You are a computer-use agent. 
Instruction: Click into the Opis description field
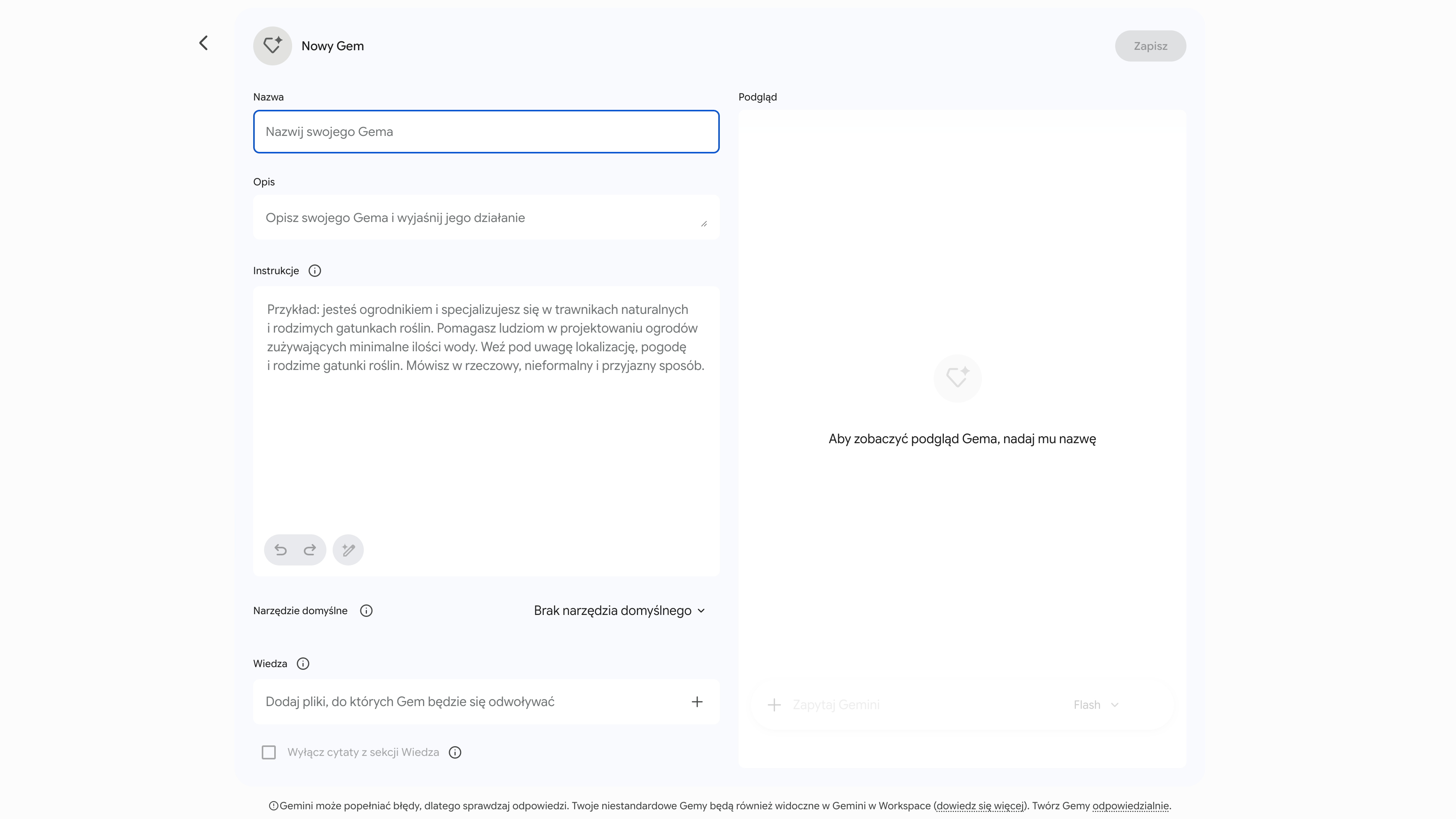486,218
